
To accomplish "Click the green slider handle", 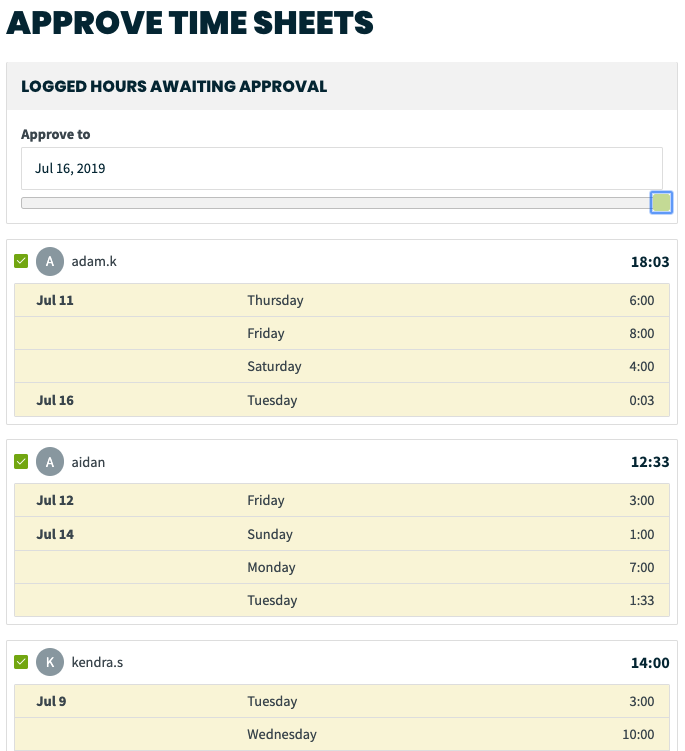I will point(661,203).
